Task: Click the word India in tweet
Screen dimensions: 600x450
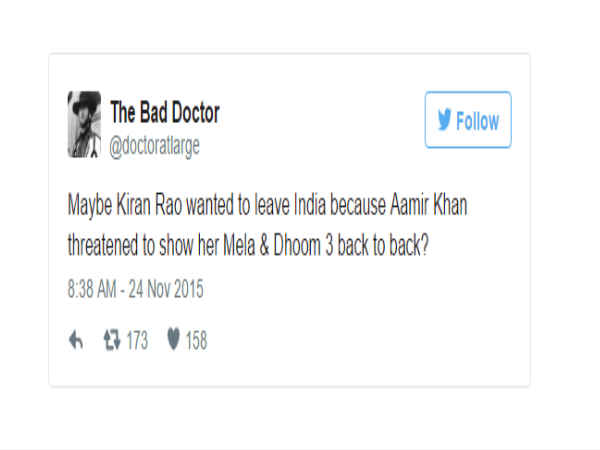Action: [310, 205]
